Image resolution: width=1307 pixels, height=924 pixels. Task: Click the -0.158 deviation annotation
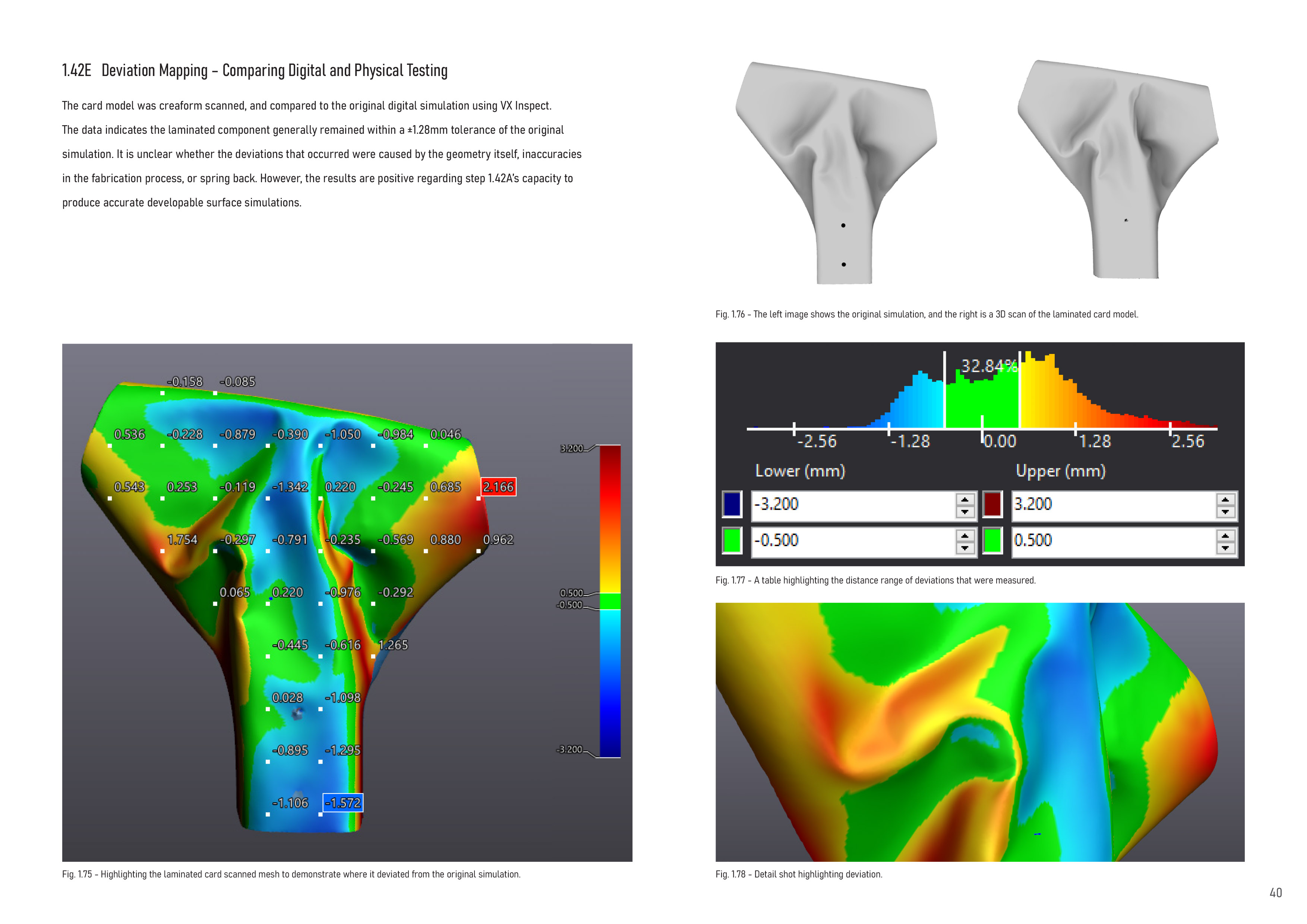click(x=184, y=382)
